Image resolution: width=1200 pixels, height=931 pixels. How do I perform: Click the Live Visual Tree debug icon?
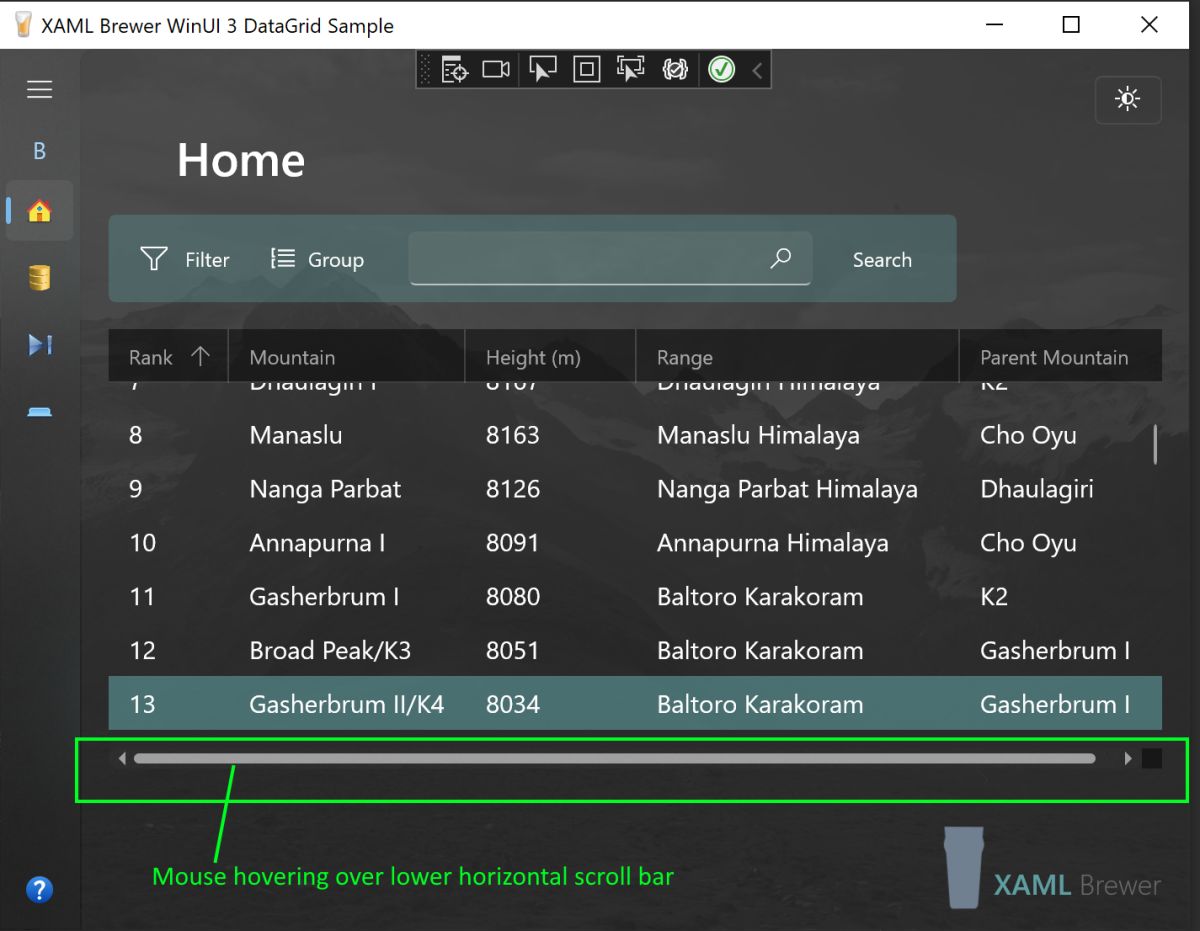(x=455, y=69)
